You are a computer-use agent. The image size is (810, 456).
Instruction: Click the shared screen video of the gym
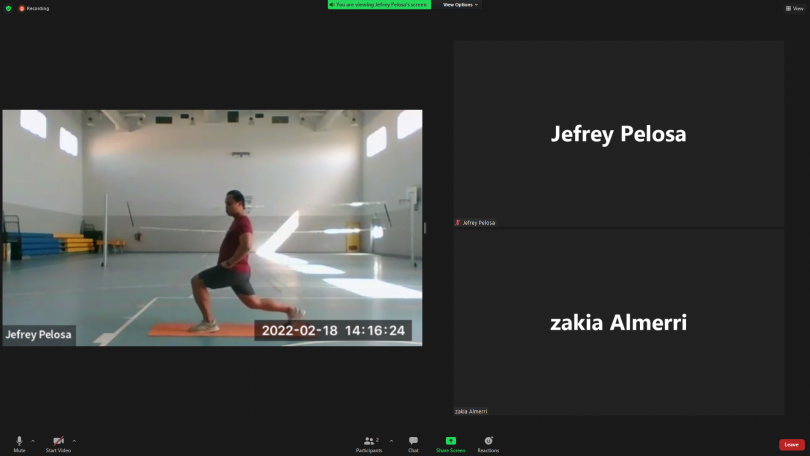(x=212, y=228)
